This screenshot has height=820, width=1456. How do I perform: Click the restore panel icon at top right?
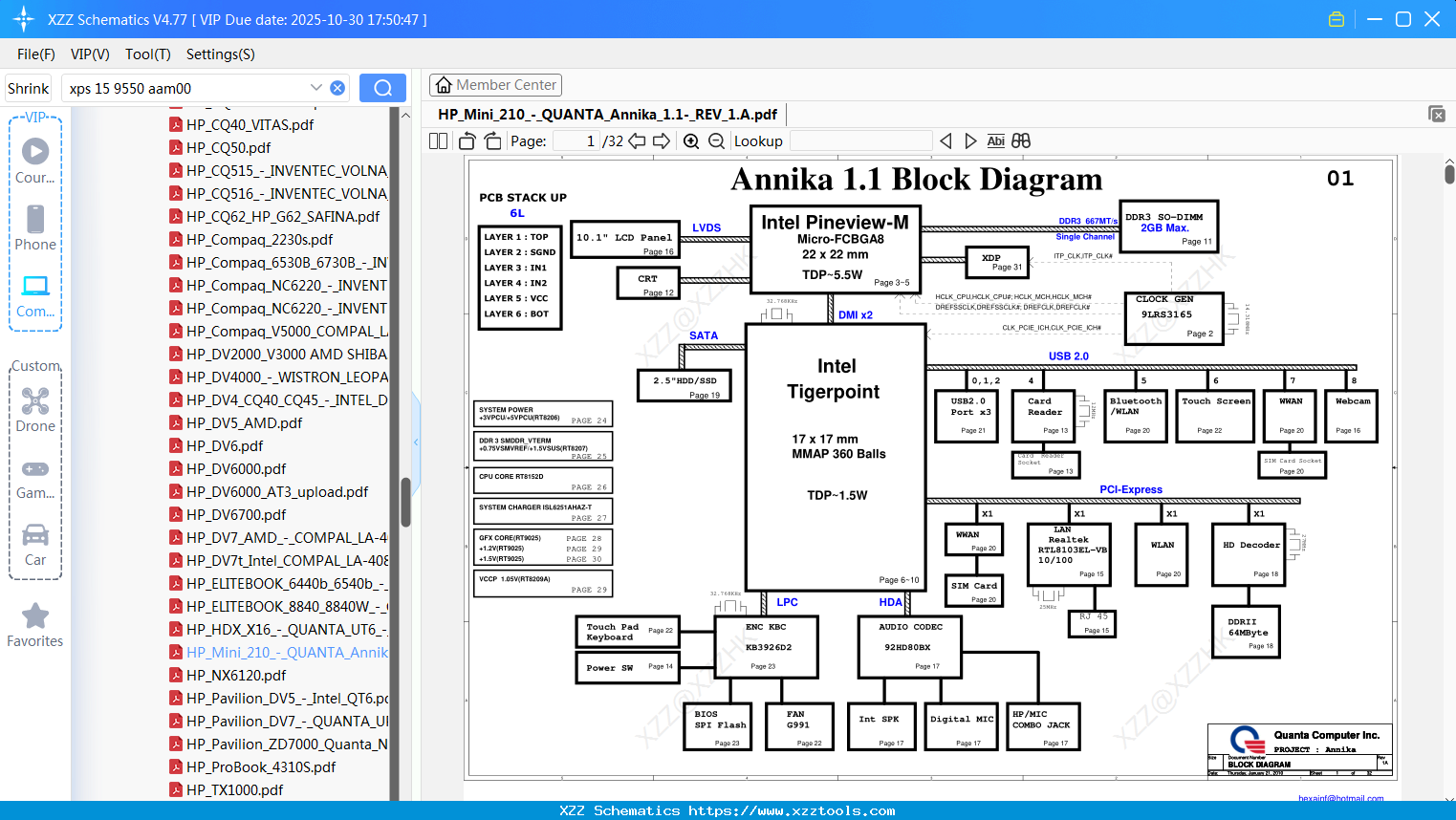[x=1437, y=114]
